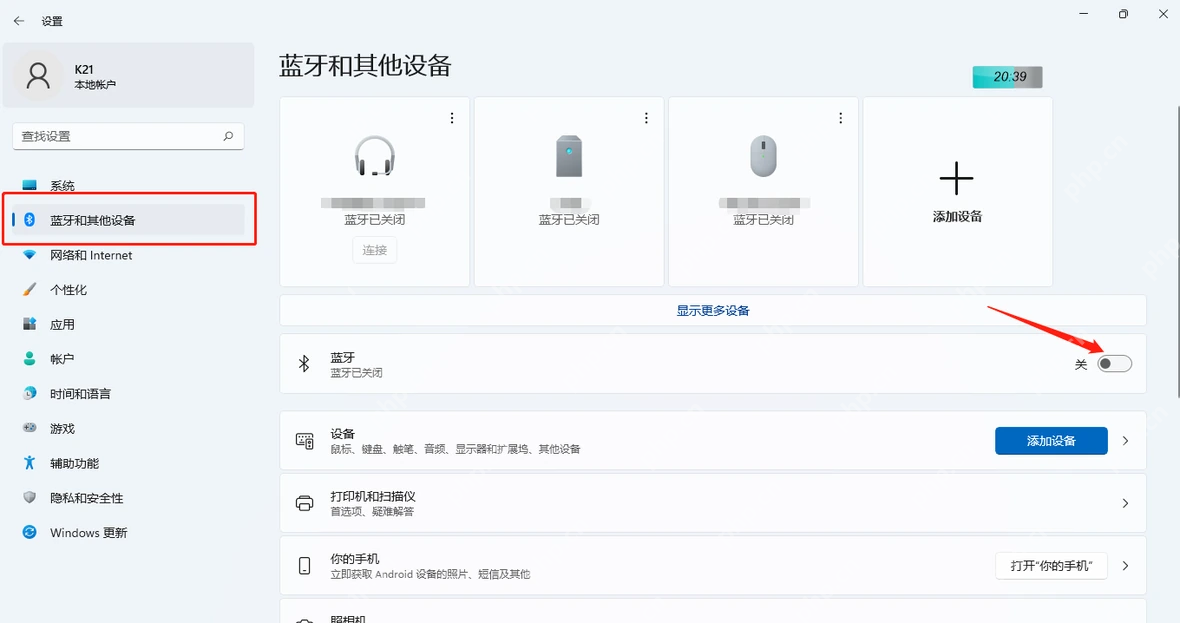Select the headset device card icon
Viewport: 1180px width, 623px height.
[375, 156]
